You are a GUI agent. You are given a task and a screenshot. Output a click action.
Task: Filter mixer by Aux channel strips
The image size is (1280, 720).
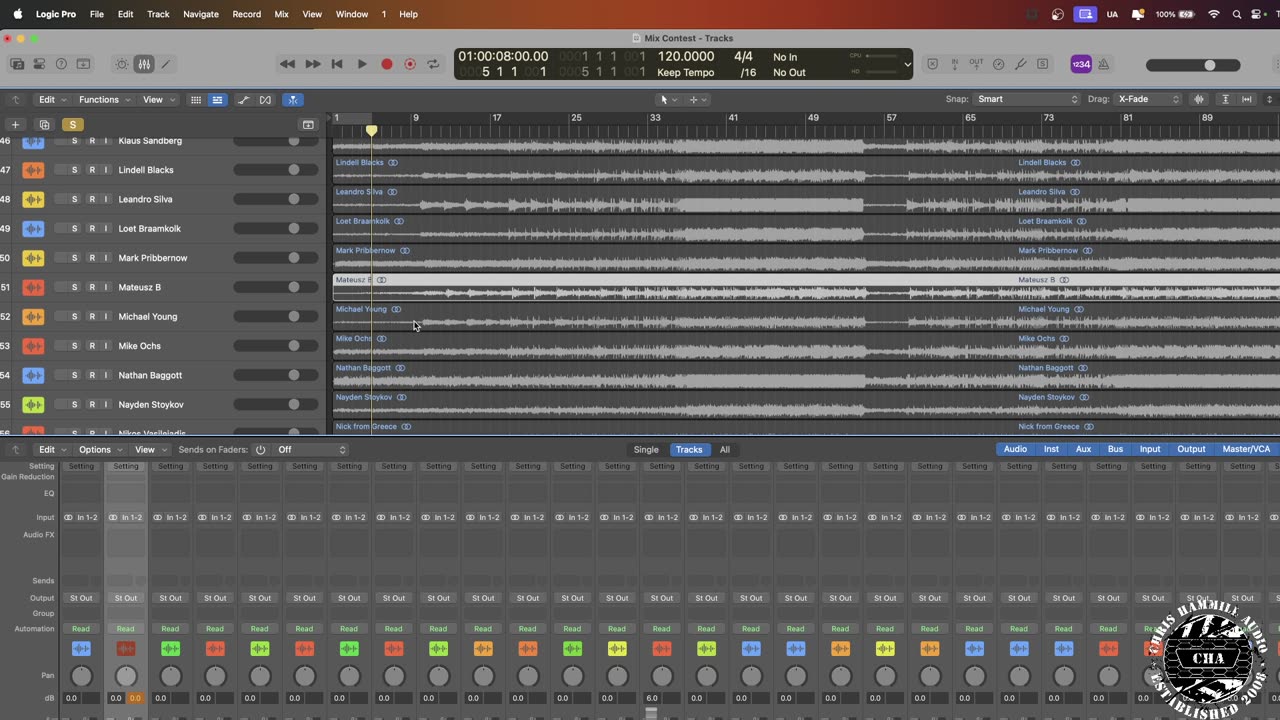tap(1083, 449)
